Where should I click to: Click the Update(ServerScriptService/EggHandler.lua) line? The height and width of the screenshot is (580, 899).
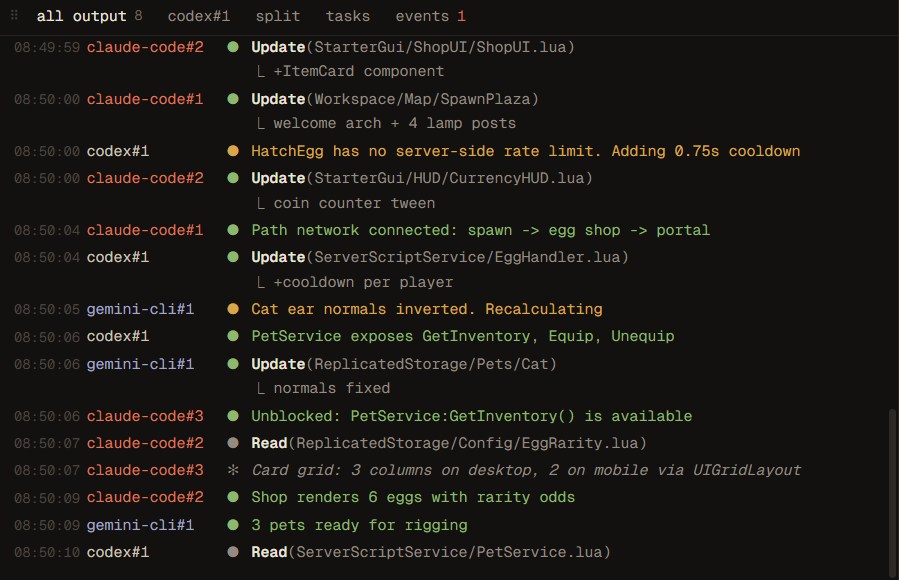point(440,257)
